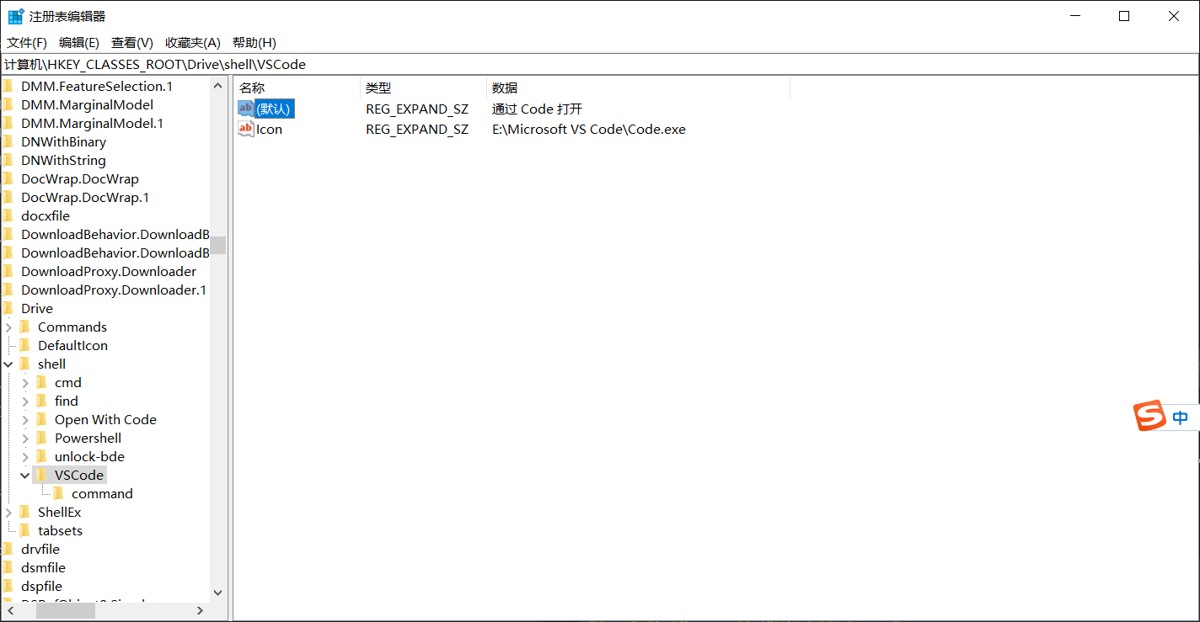Viewport: 1200px width, 622px height.
Task: Select the DownloadProxy.Downloader key
Action: (109, 271)
